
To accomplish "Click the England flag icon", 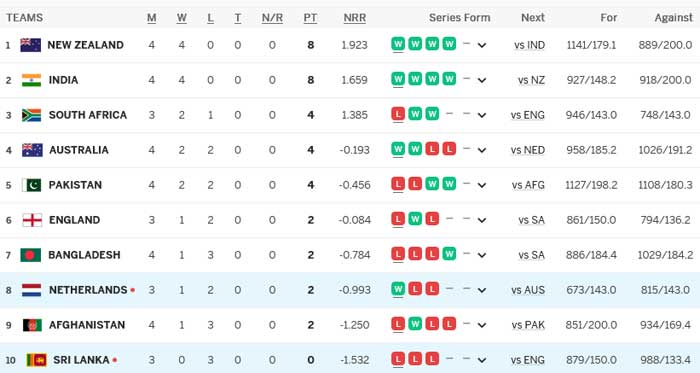I will 32,220.
